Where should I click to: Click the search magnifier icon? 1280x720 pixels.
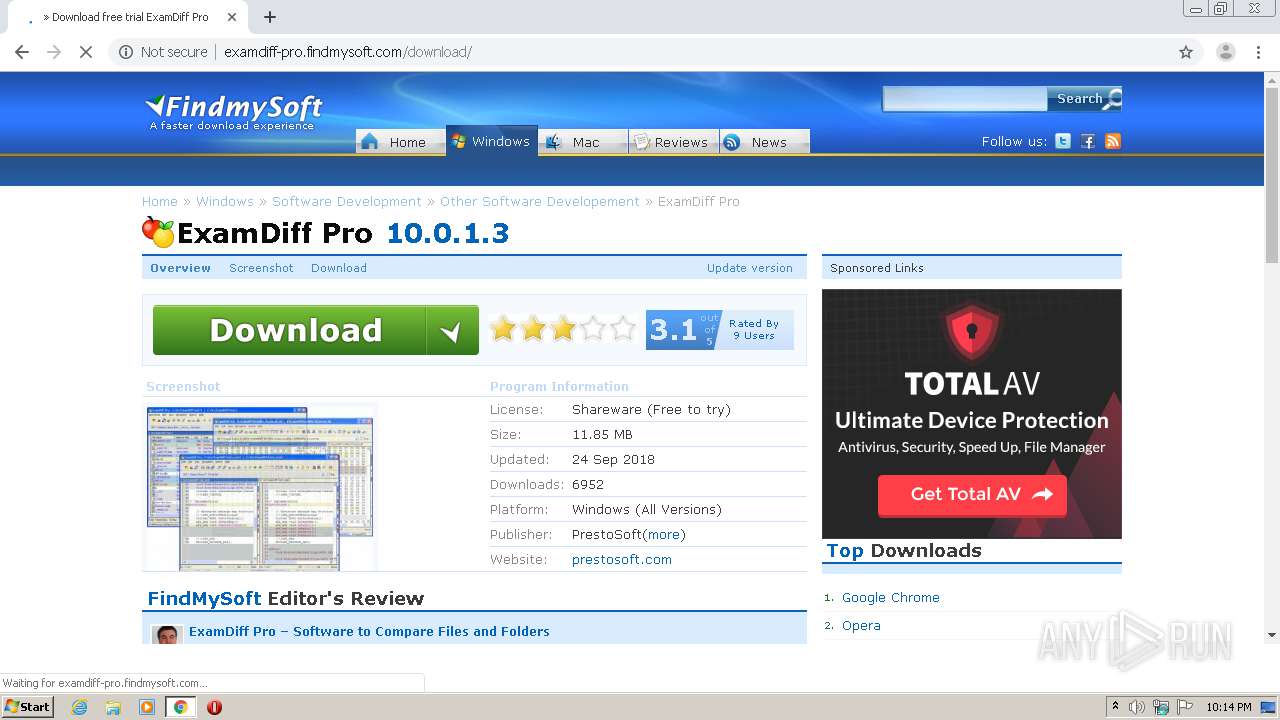[1114, 98]
